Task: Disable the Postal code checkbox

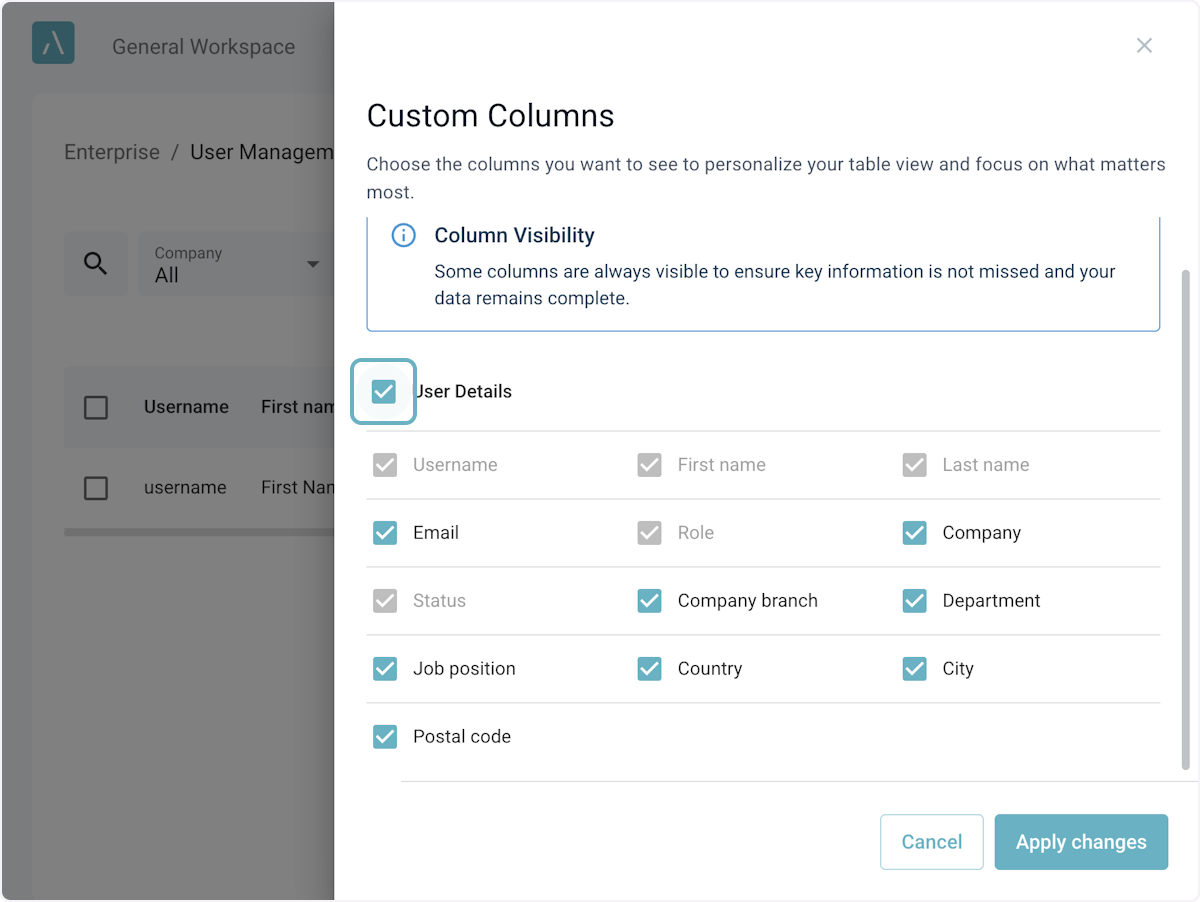Action: click(385, 737)
